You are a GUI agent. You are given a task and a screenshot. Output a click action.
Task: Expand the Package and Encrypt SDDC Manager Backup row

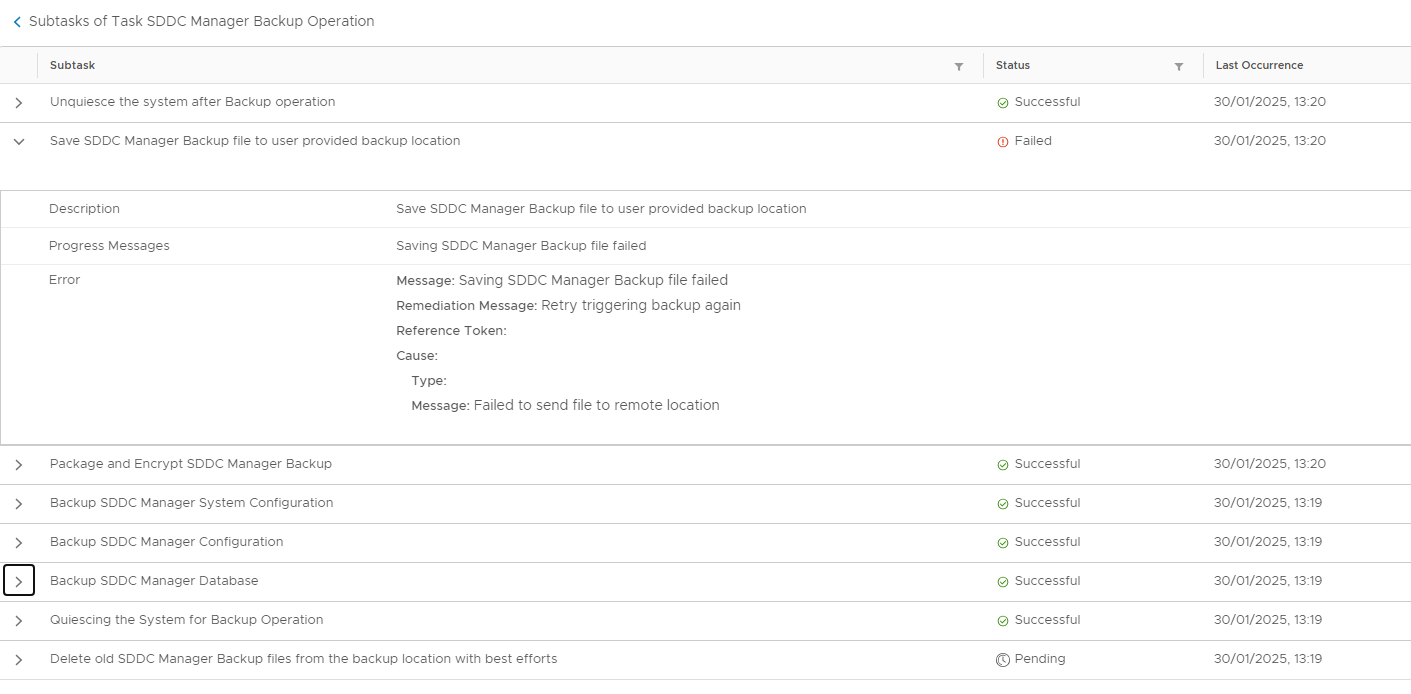19,465
